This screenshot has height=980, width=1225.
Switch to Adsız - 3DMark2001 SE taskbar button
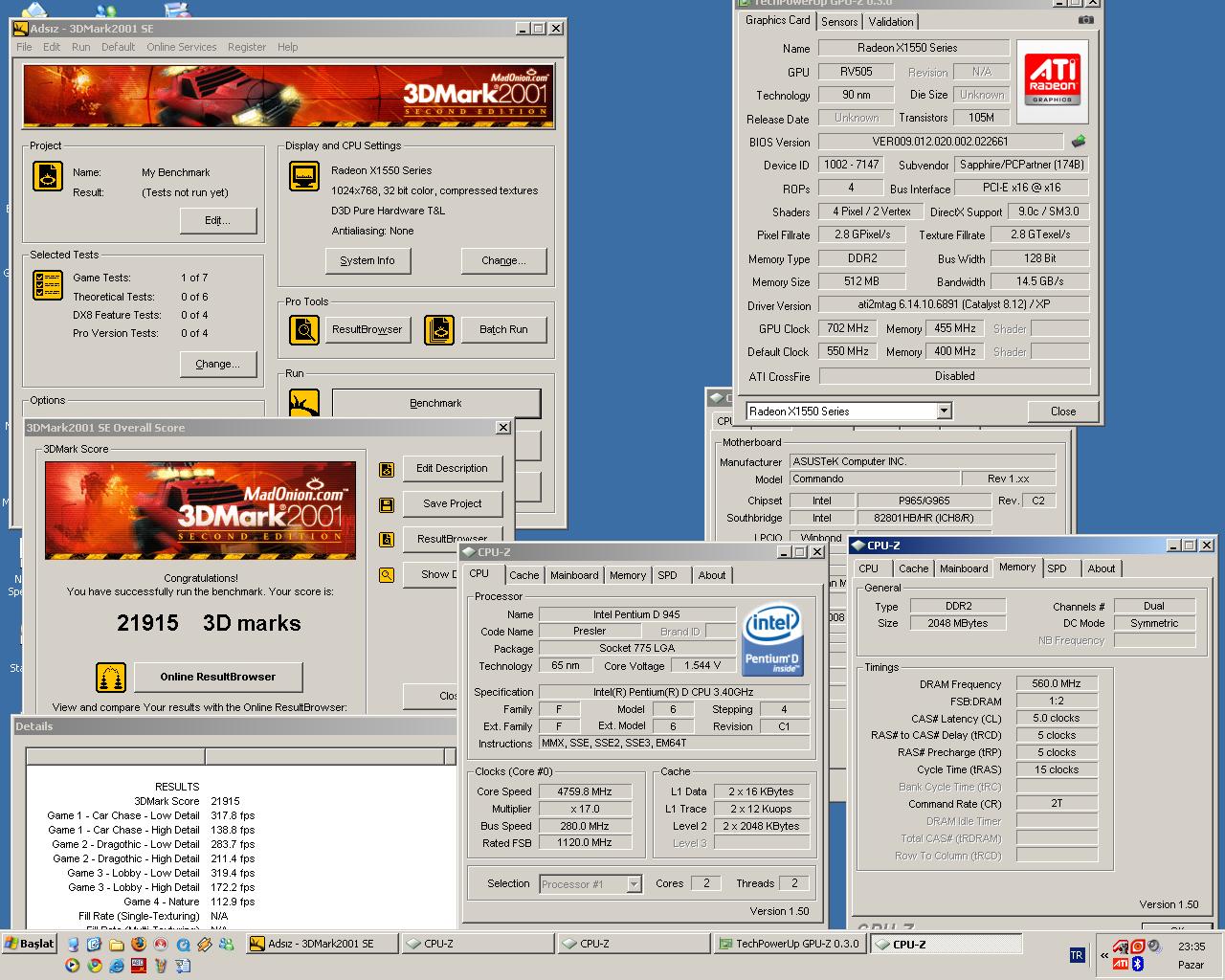pos(322,944)
